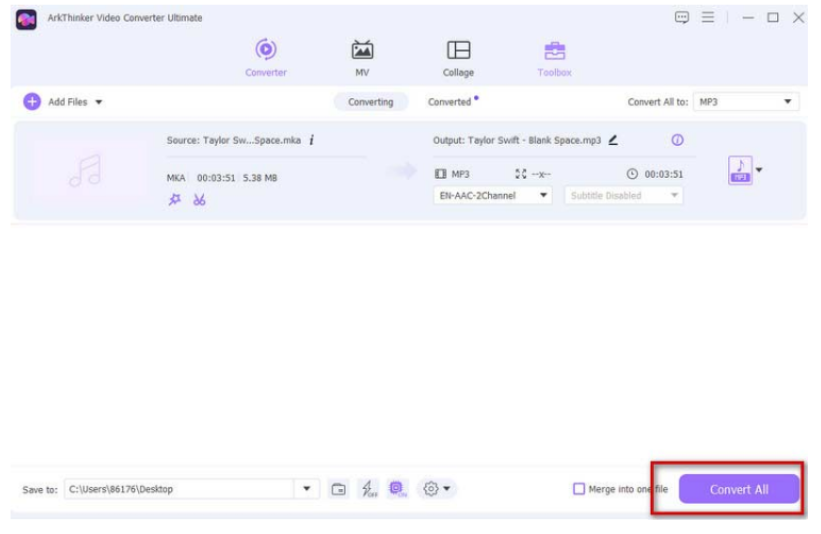Click the Source: Taylor Sw...Space.mka text
Screen dimensions: 821x534
234,140
